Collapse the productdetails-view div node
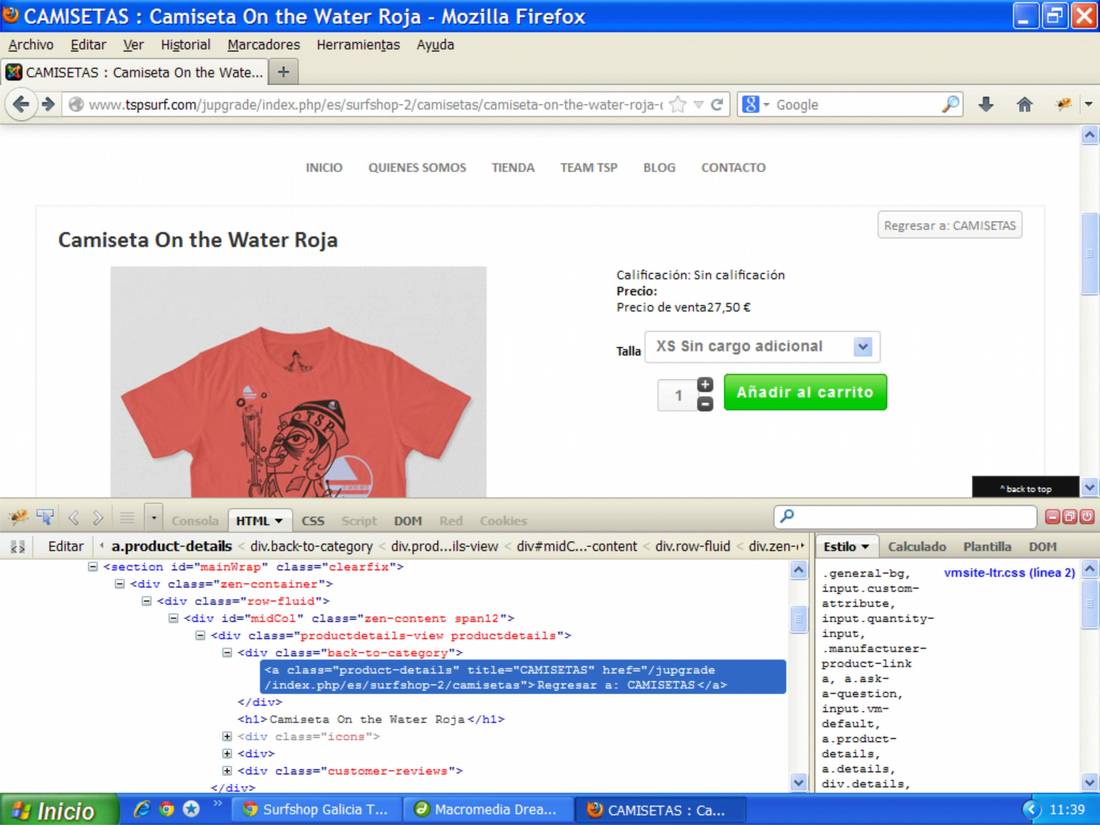 [200, 636]
